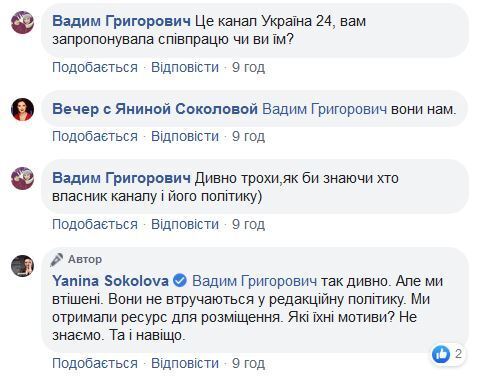Like first comment about канал Україна 24
Screen dimensions: 477x377
coord(95,67)
